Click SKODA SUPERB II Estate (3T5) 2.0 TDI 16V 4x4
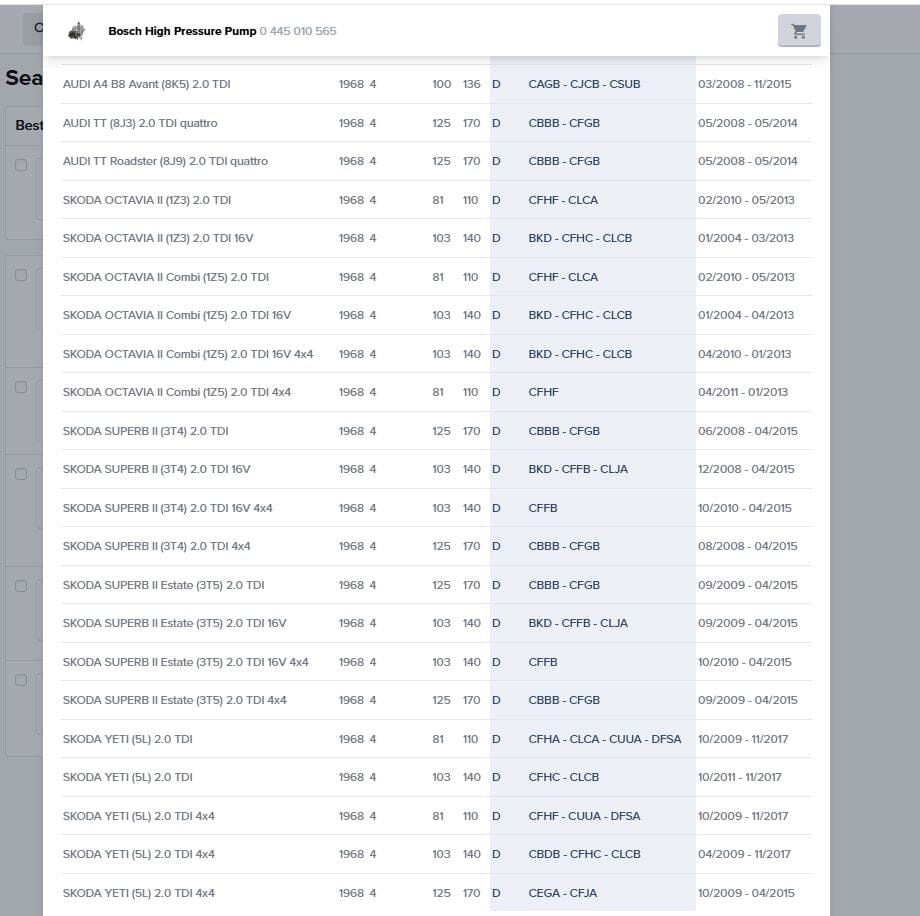Image resolution: width=920 pixels, height=916 pixels. click(185, 662)
